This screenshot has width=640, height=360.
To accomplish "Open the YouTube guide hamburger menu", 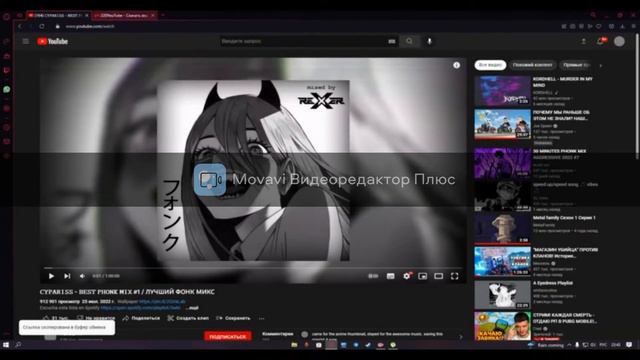I will 26,41.
